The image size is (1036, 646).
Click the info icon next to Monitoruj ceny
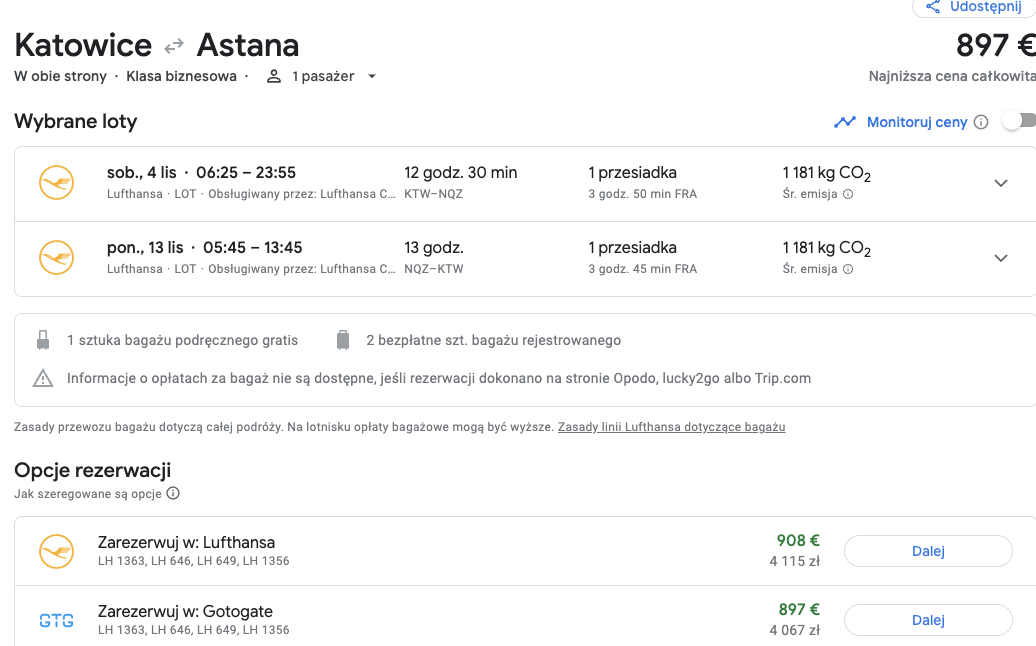(981, 122)
